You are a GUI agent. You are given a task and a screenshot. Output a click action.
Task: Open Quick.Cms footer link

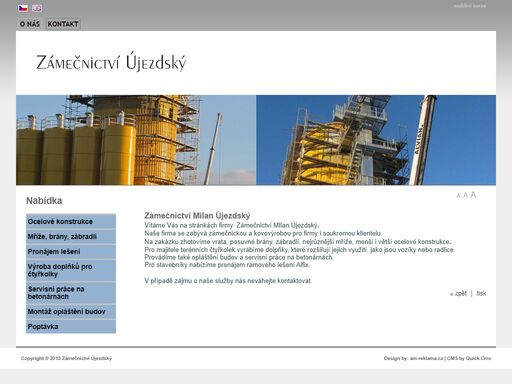[x=478, y=358]
